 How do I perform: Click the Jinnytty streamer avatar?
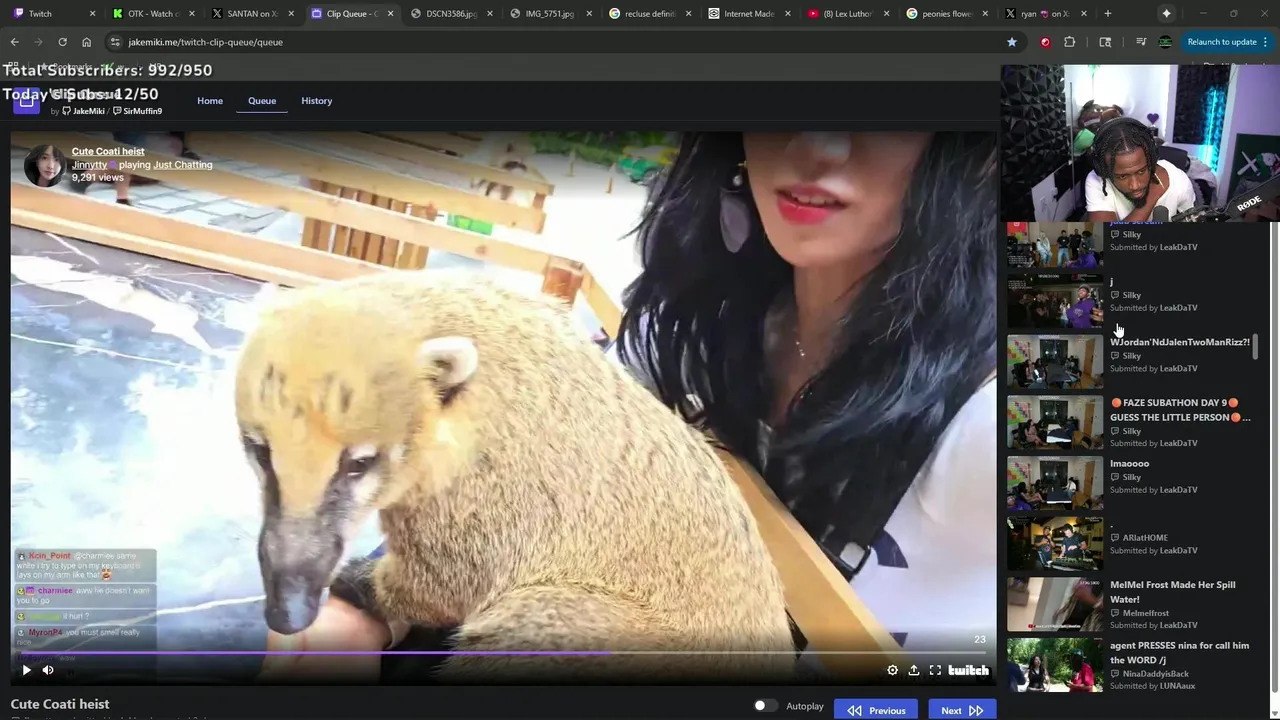44,165
